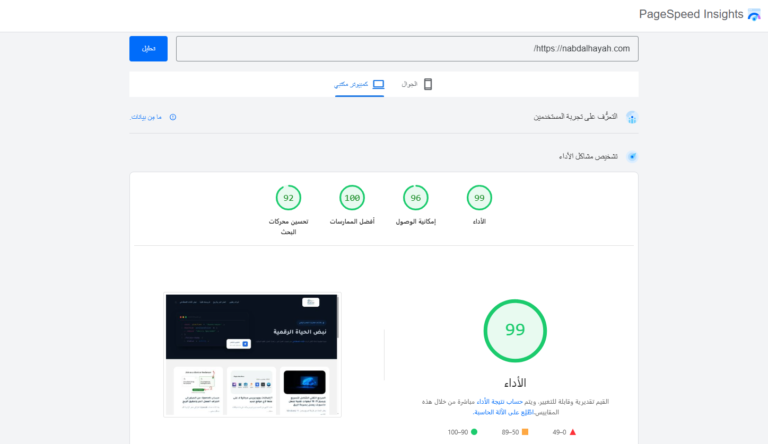This screenshot has width=768, height=444.
Task: Click the orange square 50–89 legend icon
Action: [525, 432]
